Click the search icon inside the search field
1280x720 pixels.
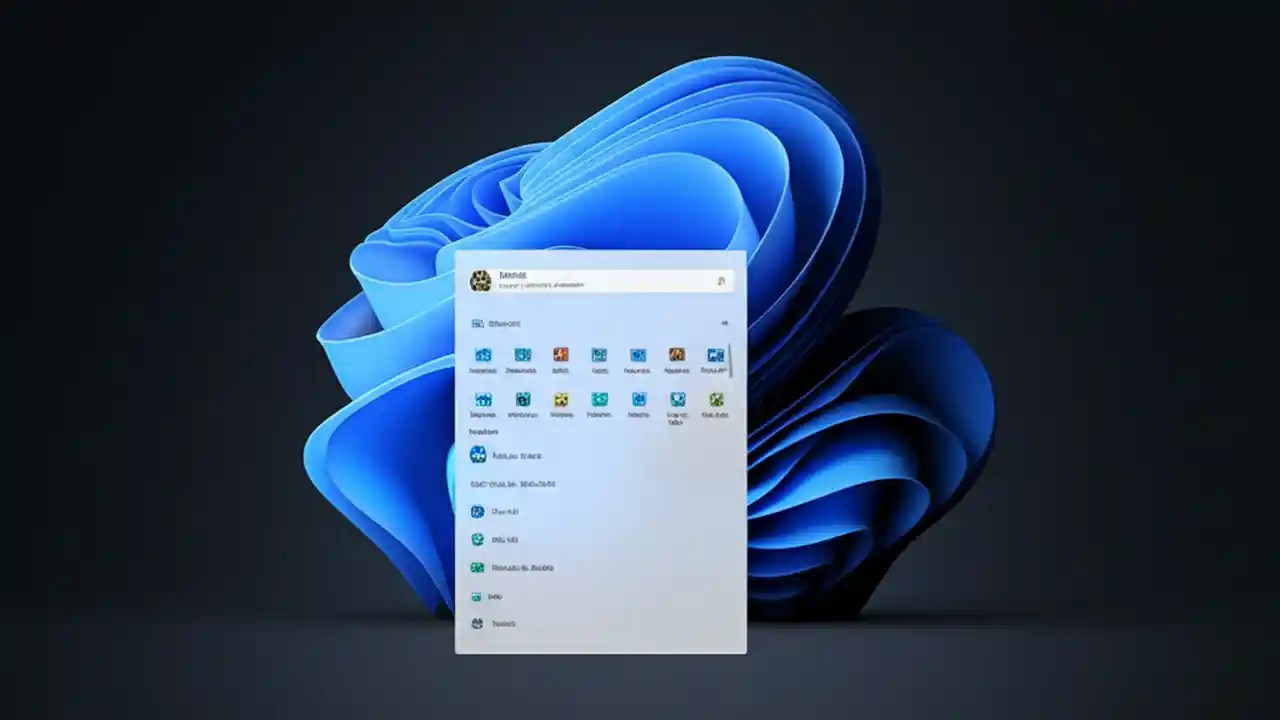[723, 282]
